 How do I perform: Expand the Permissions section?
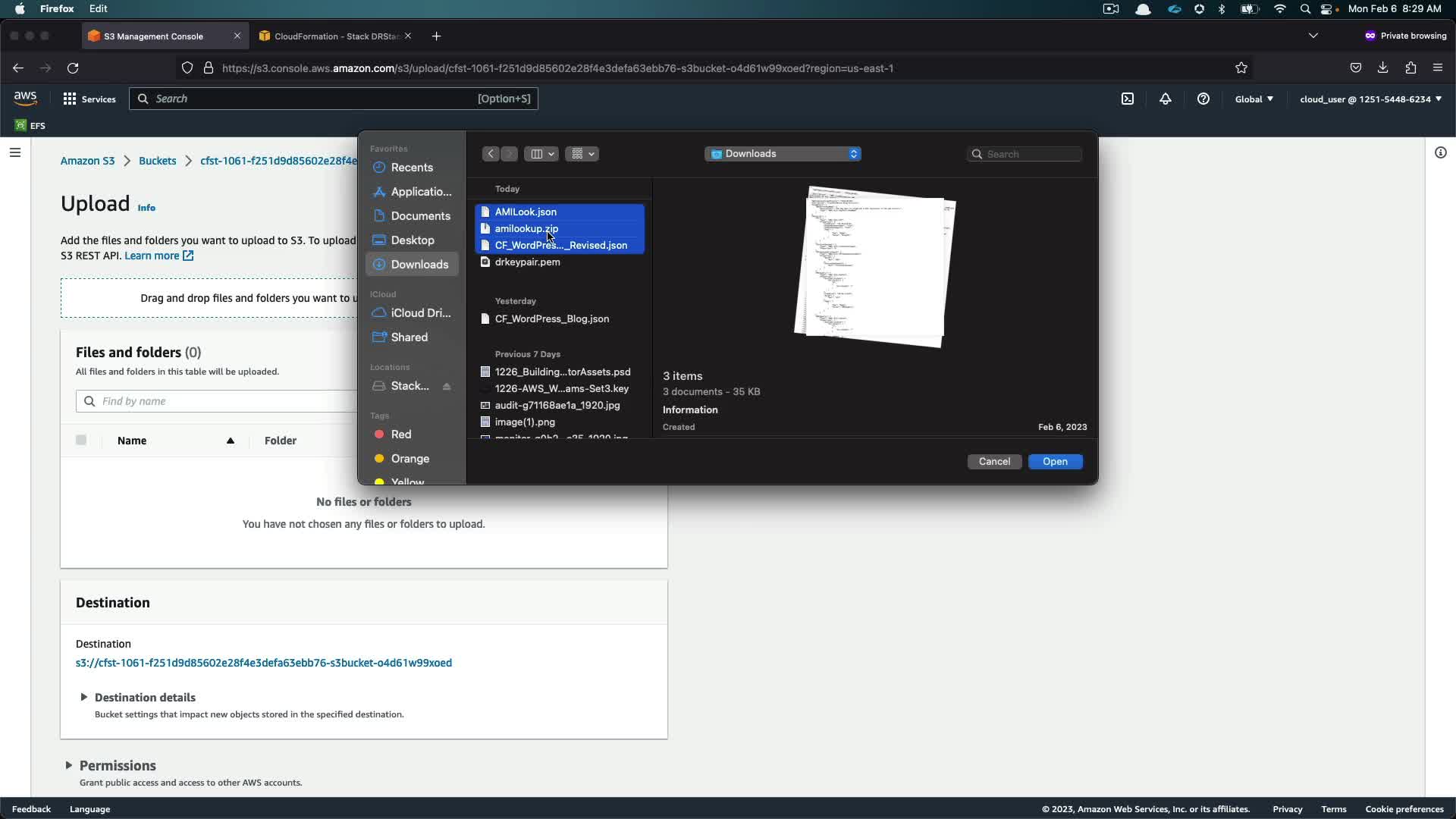coord(68,765)
